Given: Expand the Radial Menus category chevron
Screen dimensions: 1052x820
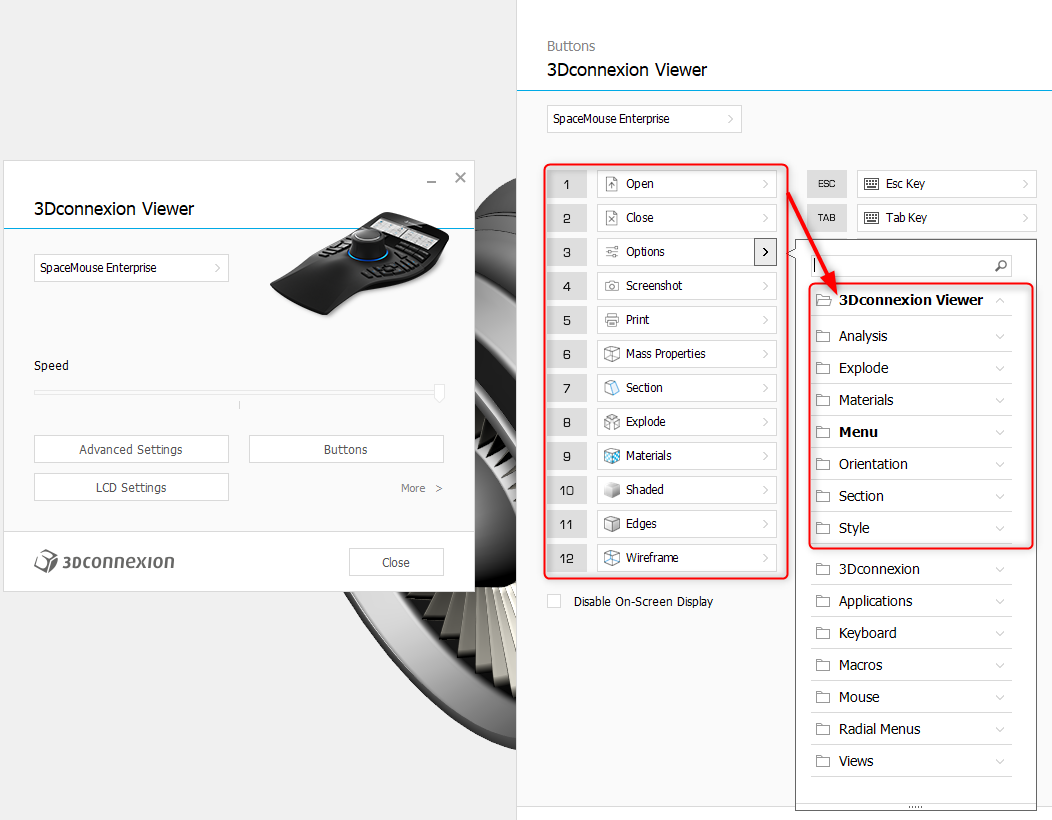Looking at the screenshot, I should click(1000, 729).
